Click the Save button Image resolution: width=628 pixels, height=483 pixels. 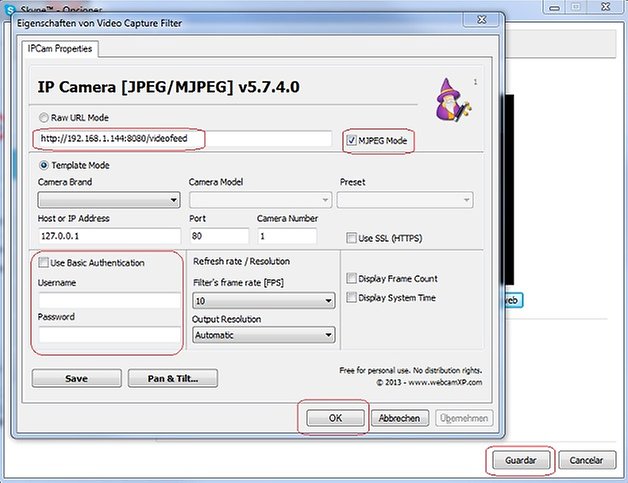tap(76, 378)
